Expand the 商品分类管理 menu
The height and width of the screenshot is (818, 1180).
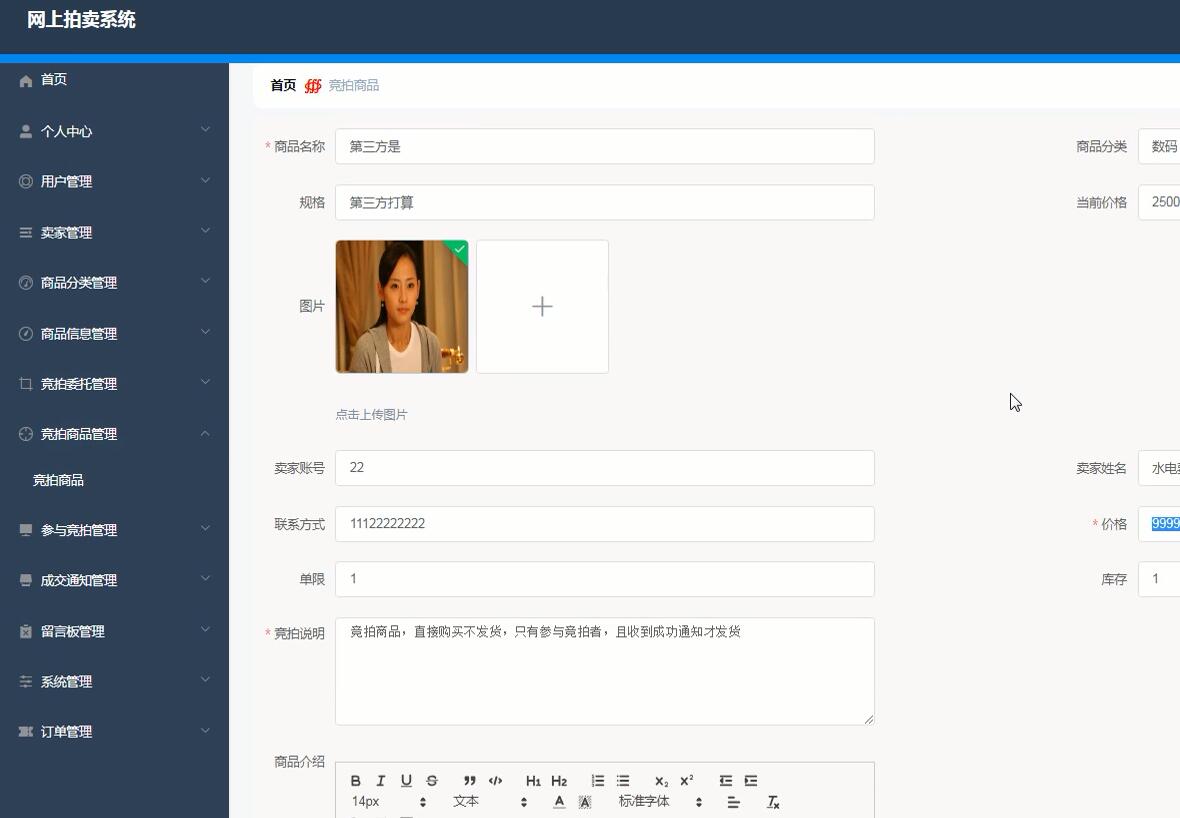pyautogui.click(x=114, y=283)
